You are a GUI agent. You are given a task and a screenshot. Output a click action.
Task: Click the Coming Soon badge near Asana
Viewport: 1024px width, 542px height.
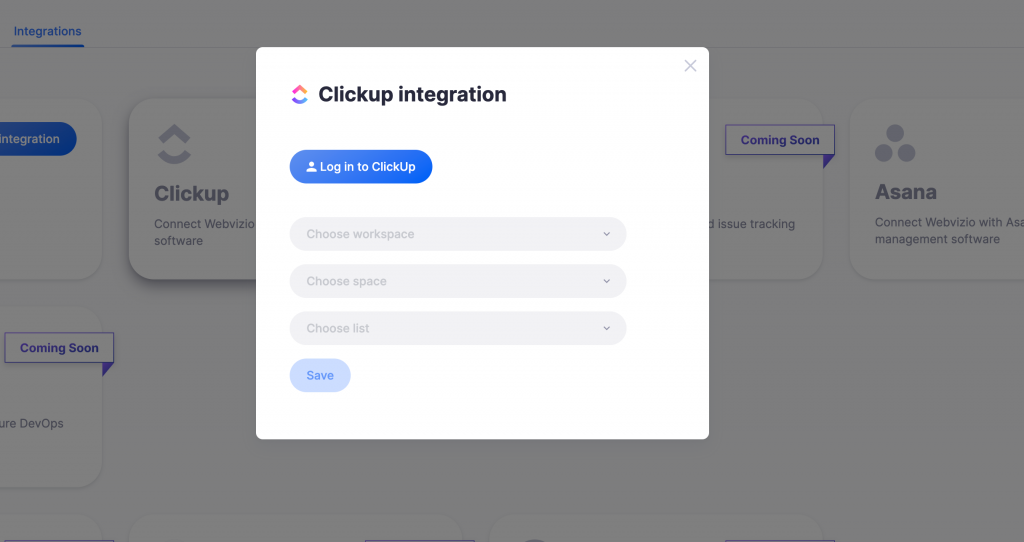(x=780, y=140)
